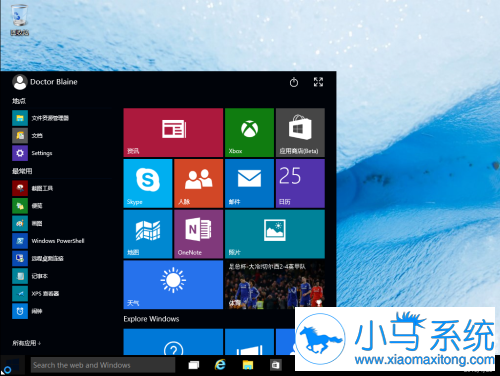Click the Start button on taskbar
Viewport: 500px width, 376px height.
12,365
